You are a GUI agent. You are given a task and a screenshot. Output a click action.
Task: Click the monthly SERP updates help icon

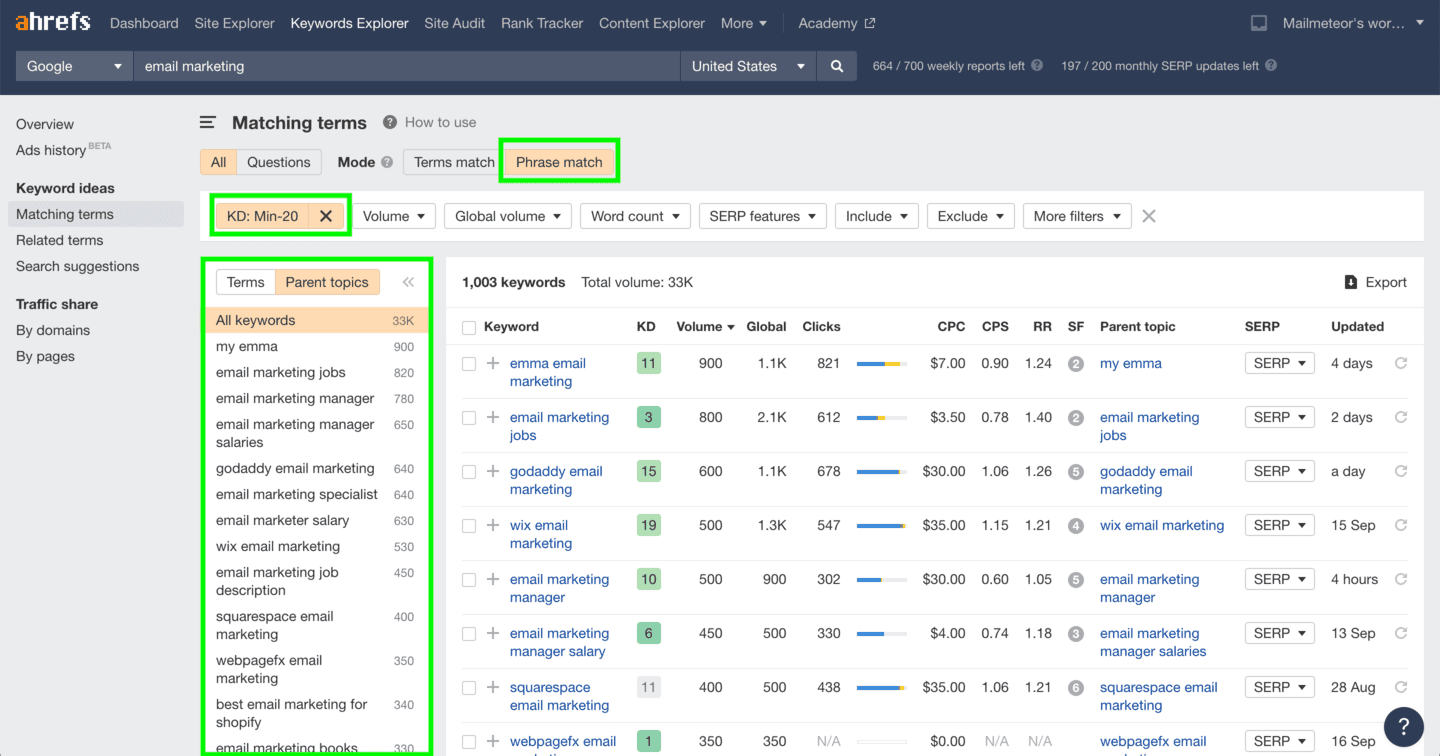coord(1271,65)
